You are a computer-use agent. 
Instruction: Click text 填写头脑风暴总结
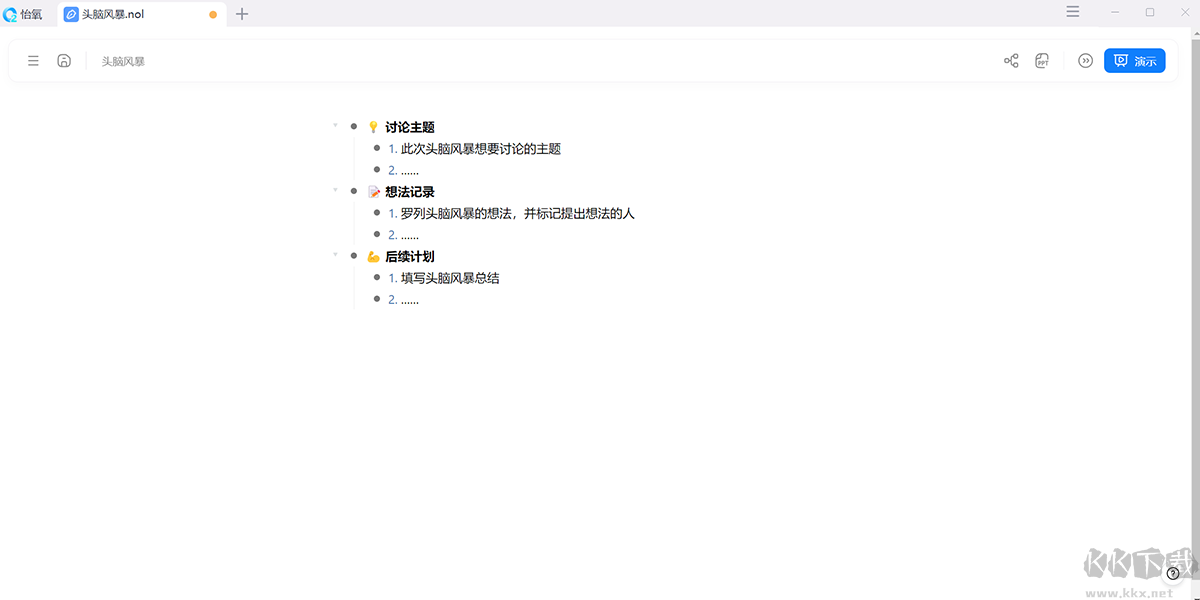[x=450, y=278]
